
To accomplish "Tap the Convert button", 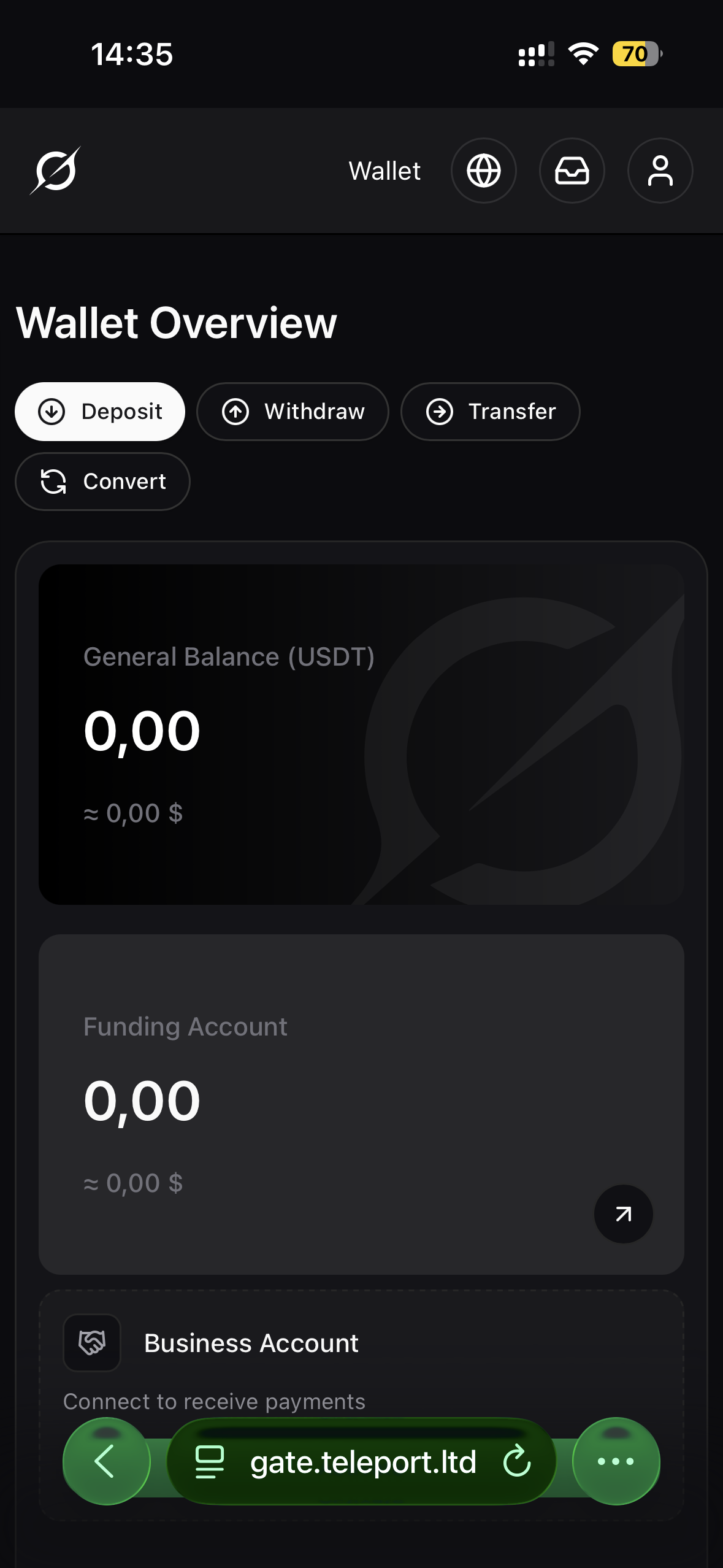I will tap(102, 482).
